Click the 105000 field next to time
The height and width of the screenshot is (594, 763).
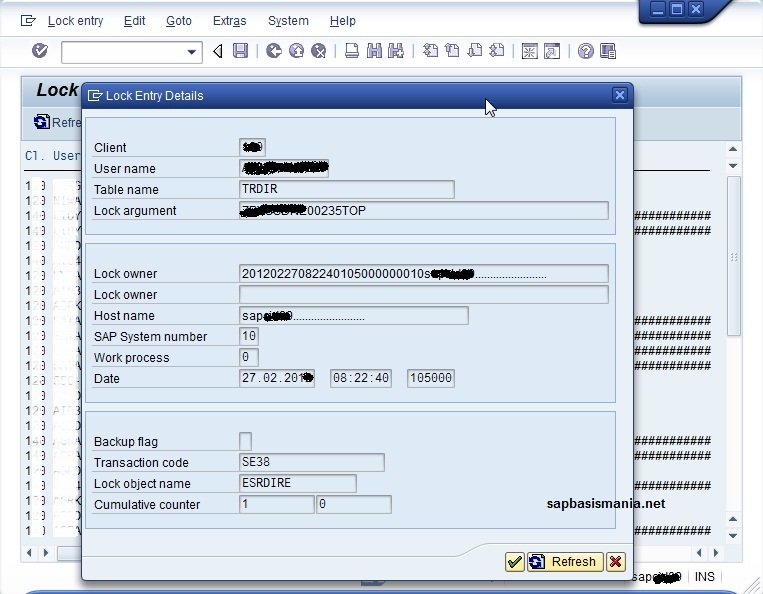coord(431,378)
